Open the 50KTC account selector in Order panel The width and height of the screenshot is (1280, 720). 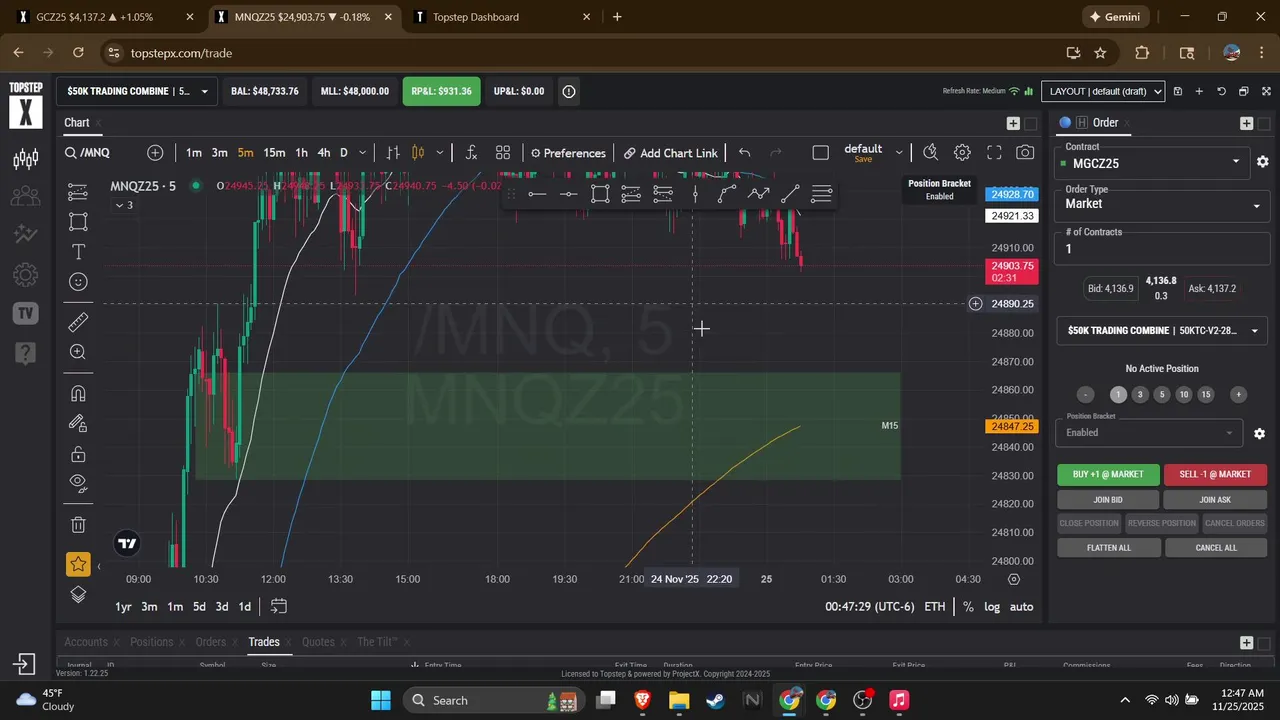[x=1162, y=331]
